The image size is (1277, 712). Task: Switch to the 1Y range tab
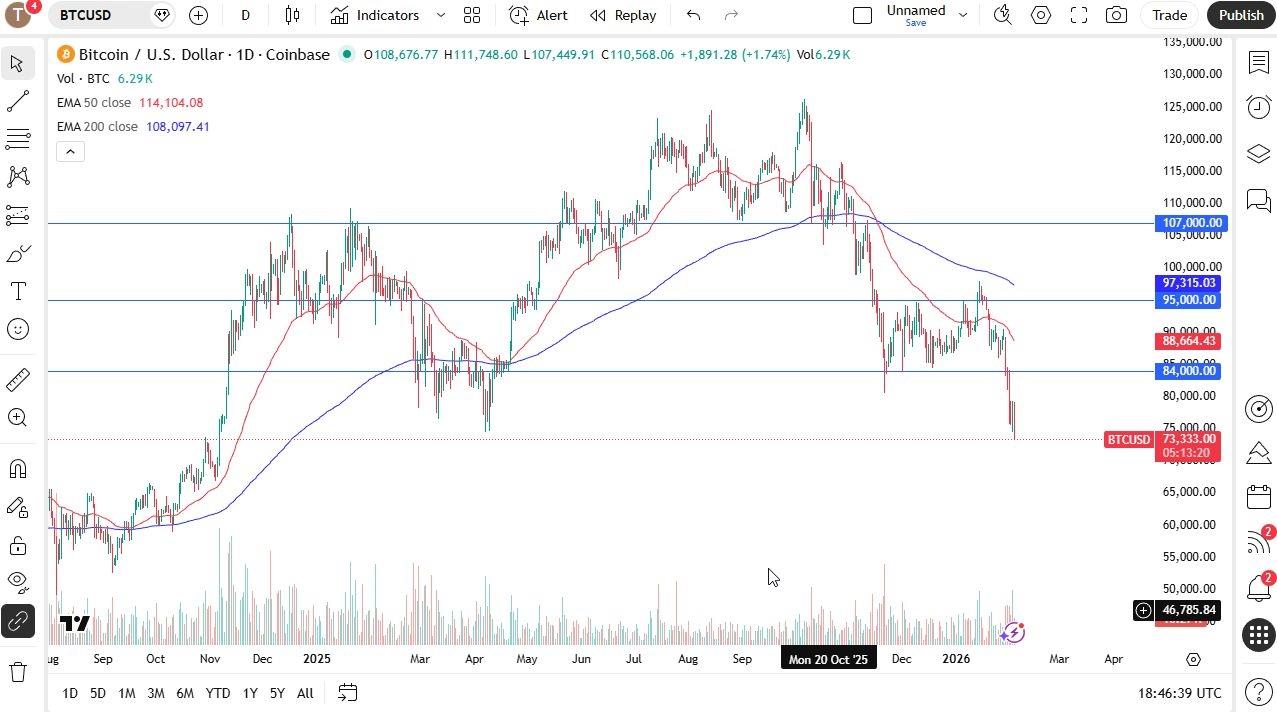[x=249, y=693]
